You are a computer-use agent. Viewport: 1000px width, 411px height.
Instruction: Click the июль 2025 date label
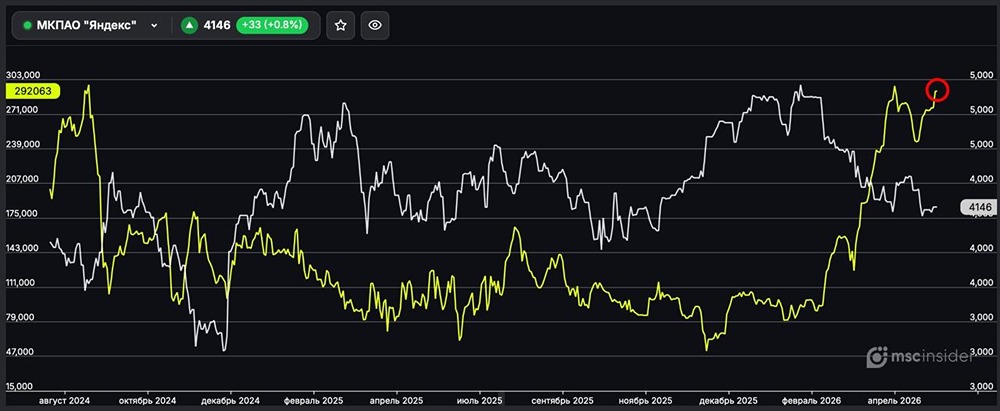[x=480, y=400]
